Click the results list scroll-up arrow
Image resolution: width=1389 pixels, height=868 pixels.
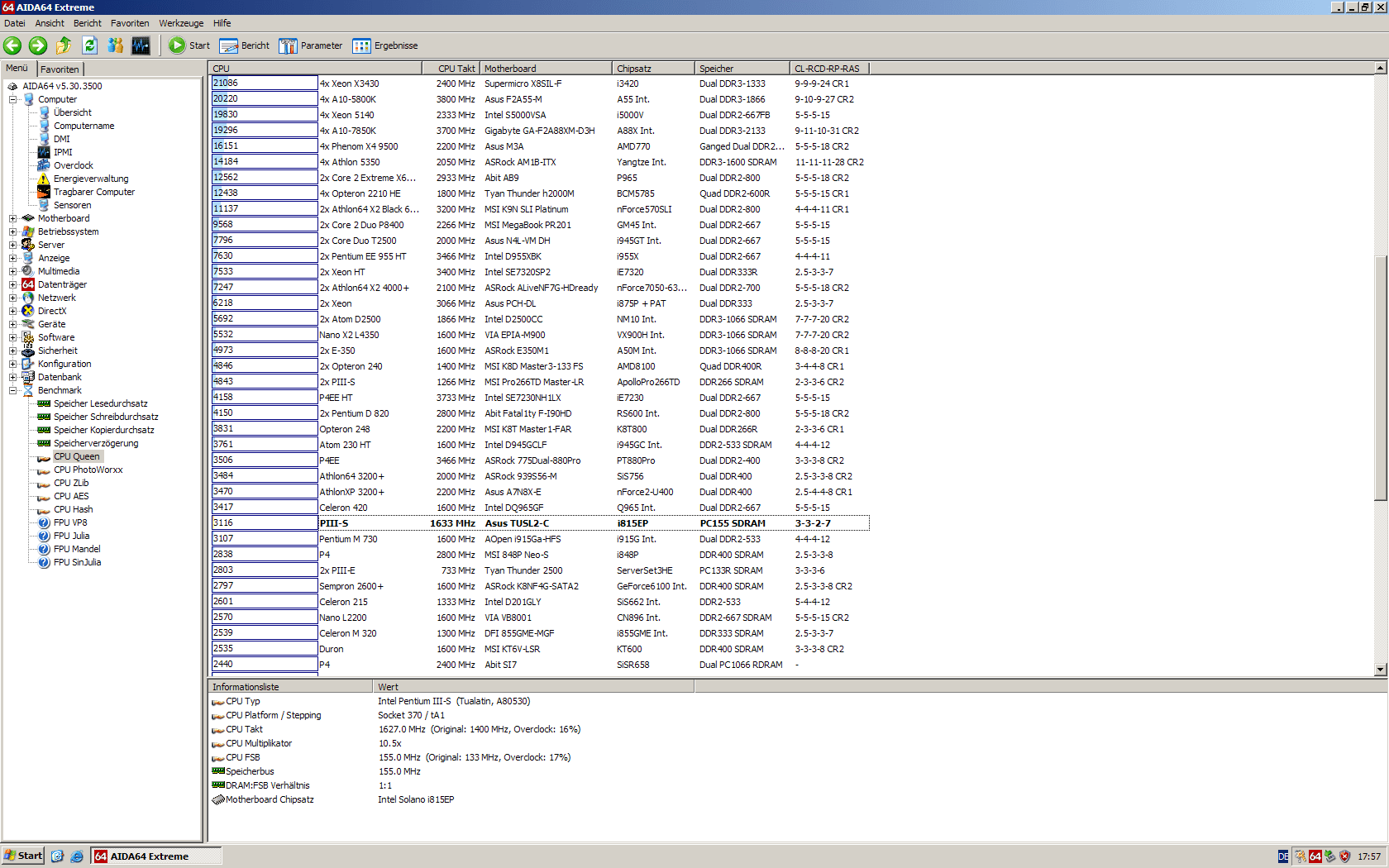click(1381, 68)
